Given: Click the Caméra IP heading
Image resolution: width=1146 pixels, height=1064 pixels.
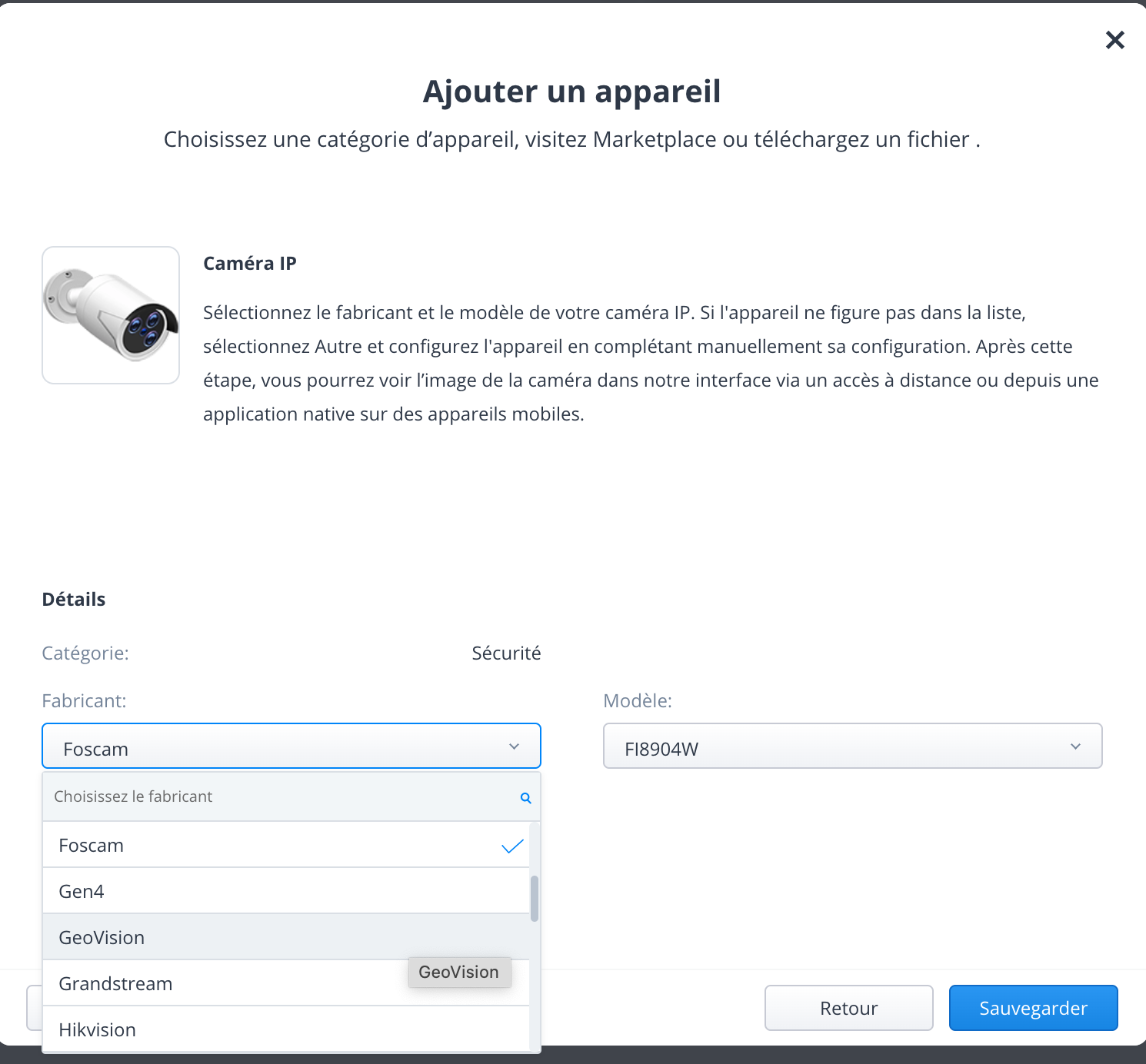Looking at the screenshot, I should pyautogui.click(x=250, y=263).
